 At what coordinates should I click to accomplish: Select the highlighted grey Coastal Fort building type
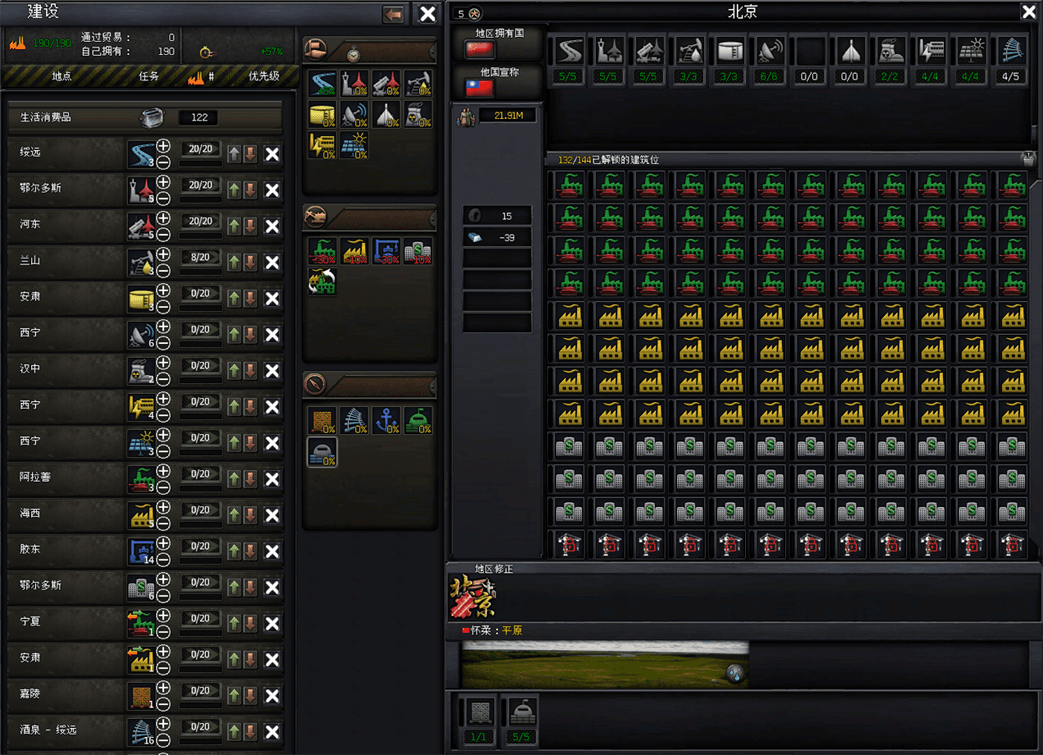pos(323,452)
